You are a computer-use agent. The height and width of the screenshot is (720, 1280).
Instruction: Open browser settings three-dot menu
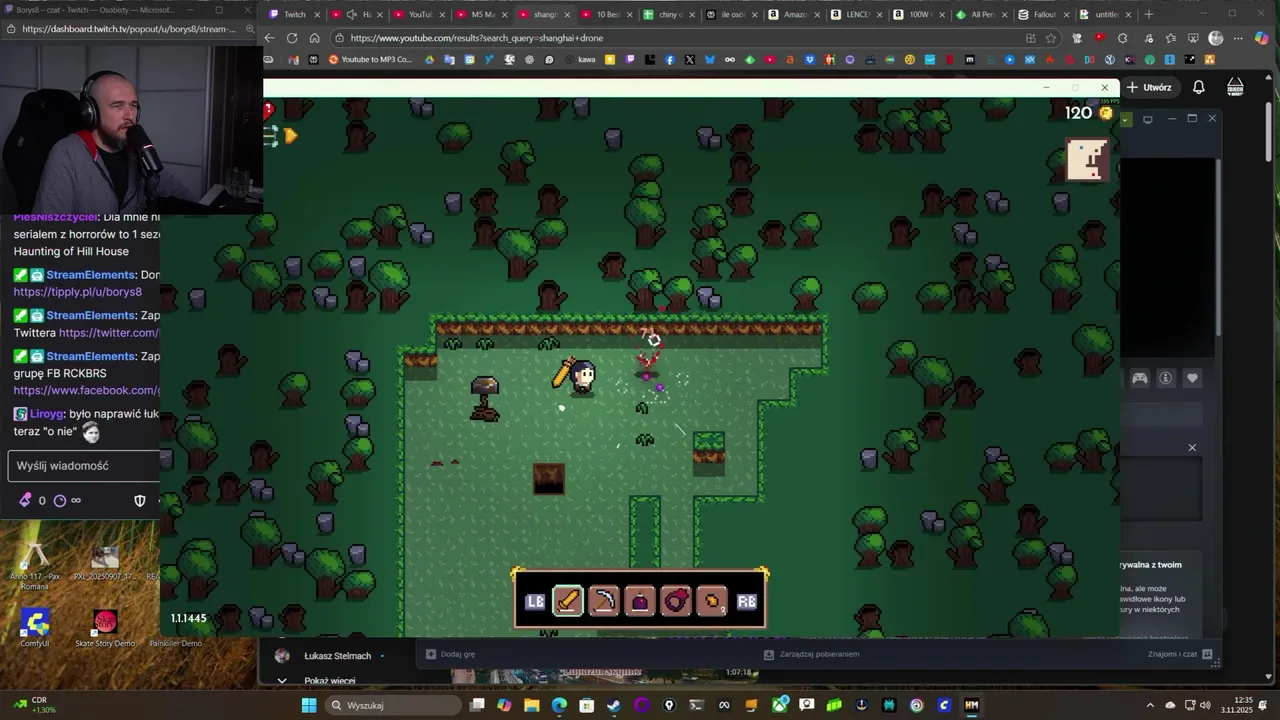pyautogui.click(x=1238, y=38)
